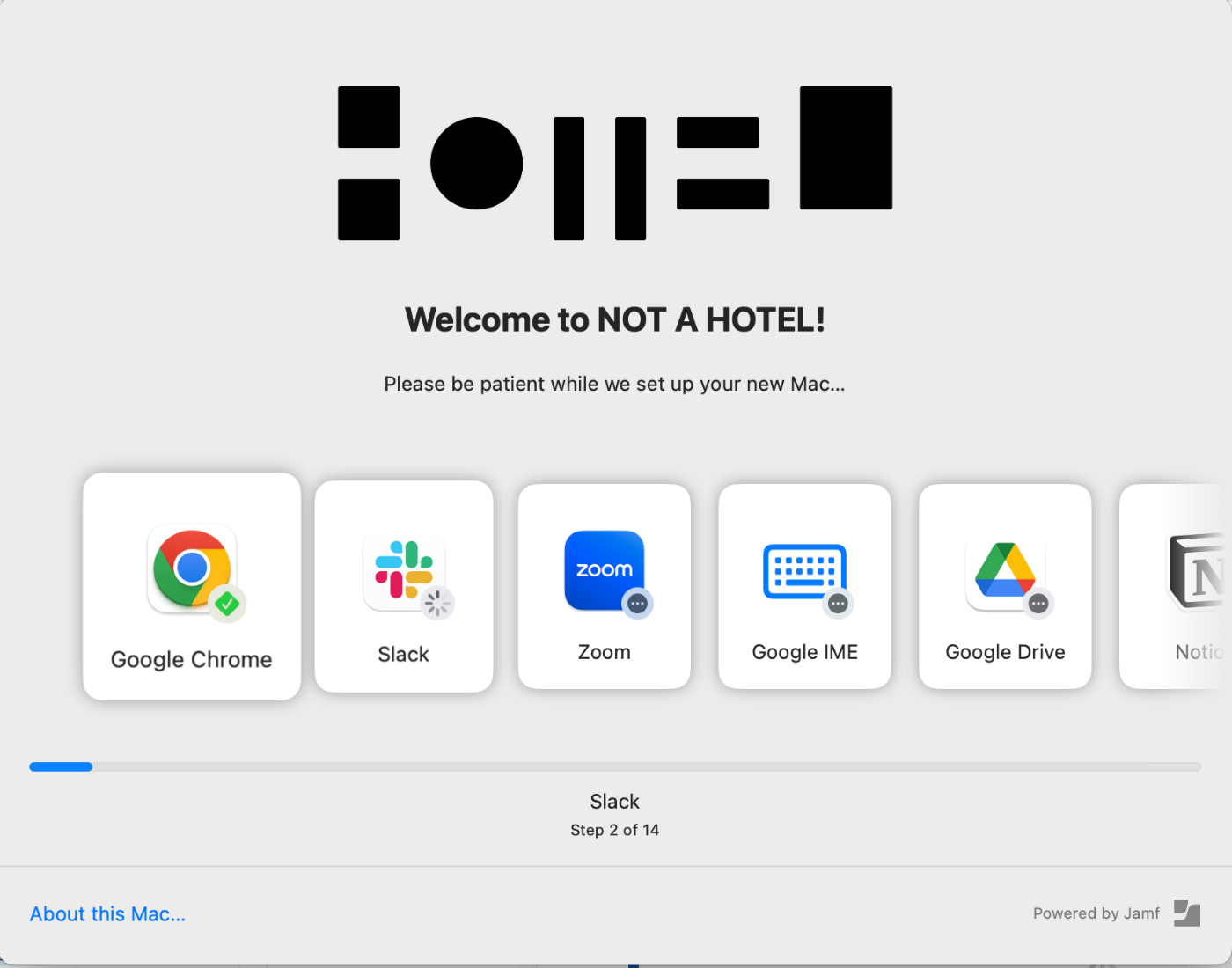Image resolution: width=1232 pixels, height=968 pixels.
Task: Click the Powered by Jamf text
Action: click(1096, 913)
